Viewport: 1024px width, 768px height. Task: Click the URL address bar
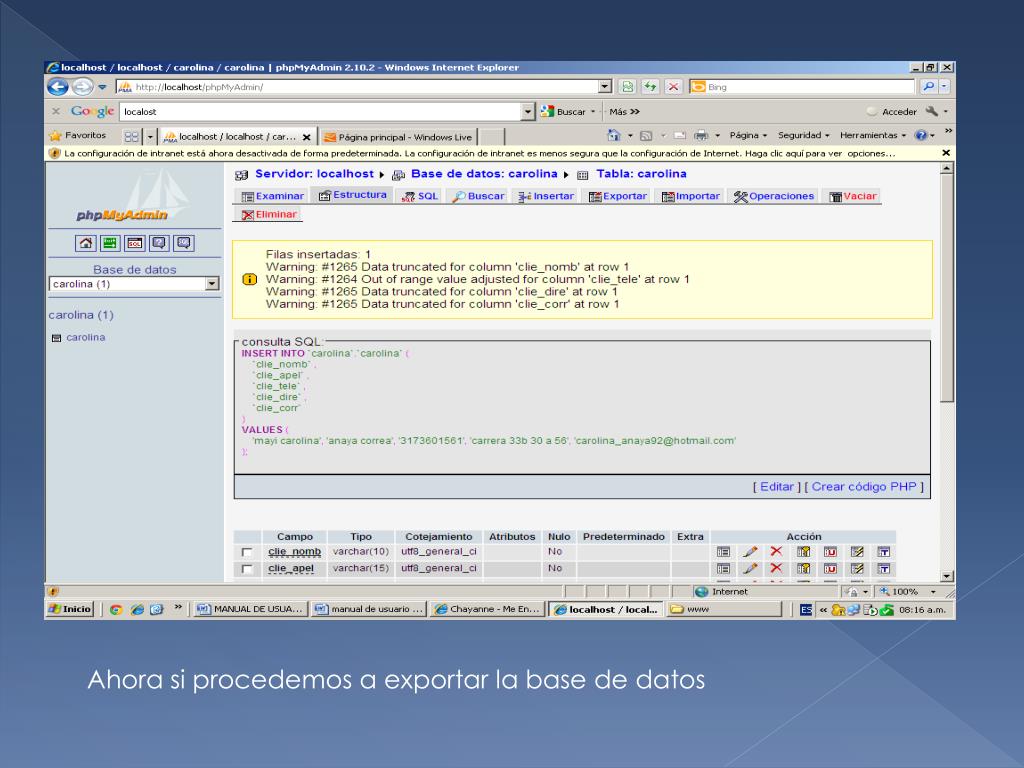click(x=358, y=87)
